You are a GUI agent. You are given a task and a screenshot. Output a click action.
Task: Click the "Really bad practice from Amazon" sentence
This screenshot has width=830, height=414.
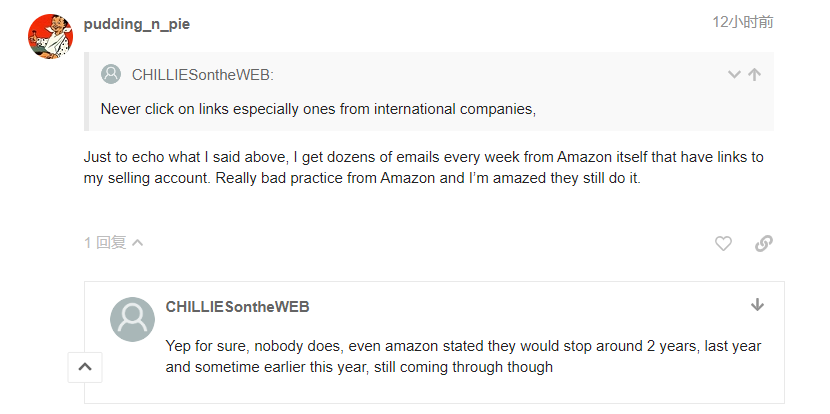click(428, 178)
